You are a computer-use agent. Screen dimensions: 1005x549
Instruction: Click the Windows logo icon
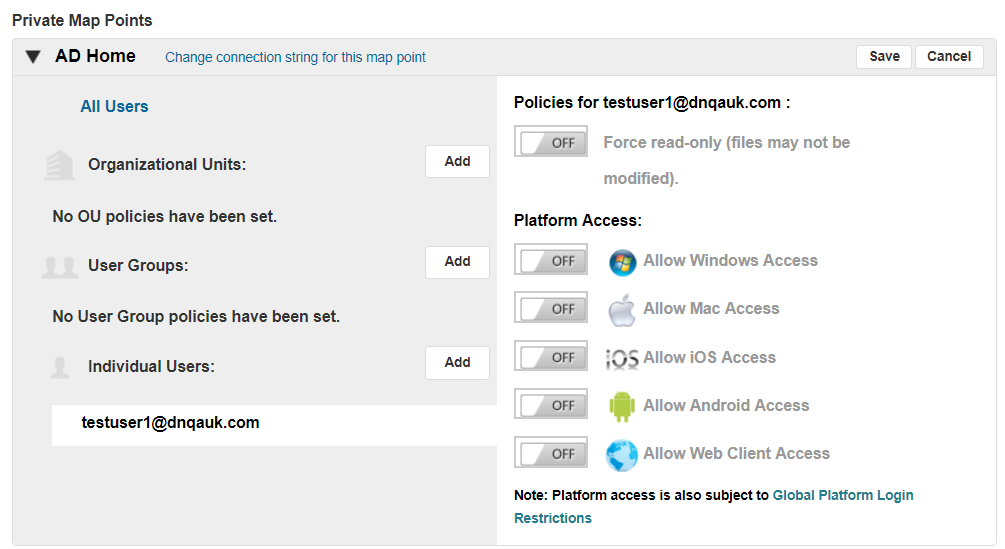click(622, 262)
